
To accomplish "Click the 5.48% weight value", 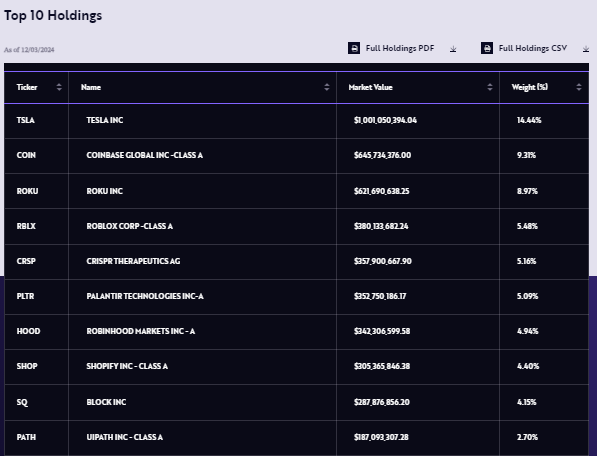I will (x=527, y=226).
